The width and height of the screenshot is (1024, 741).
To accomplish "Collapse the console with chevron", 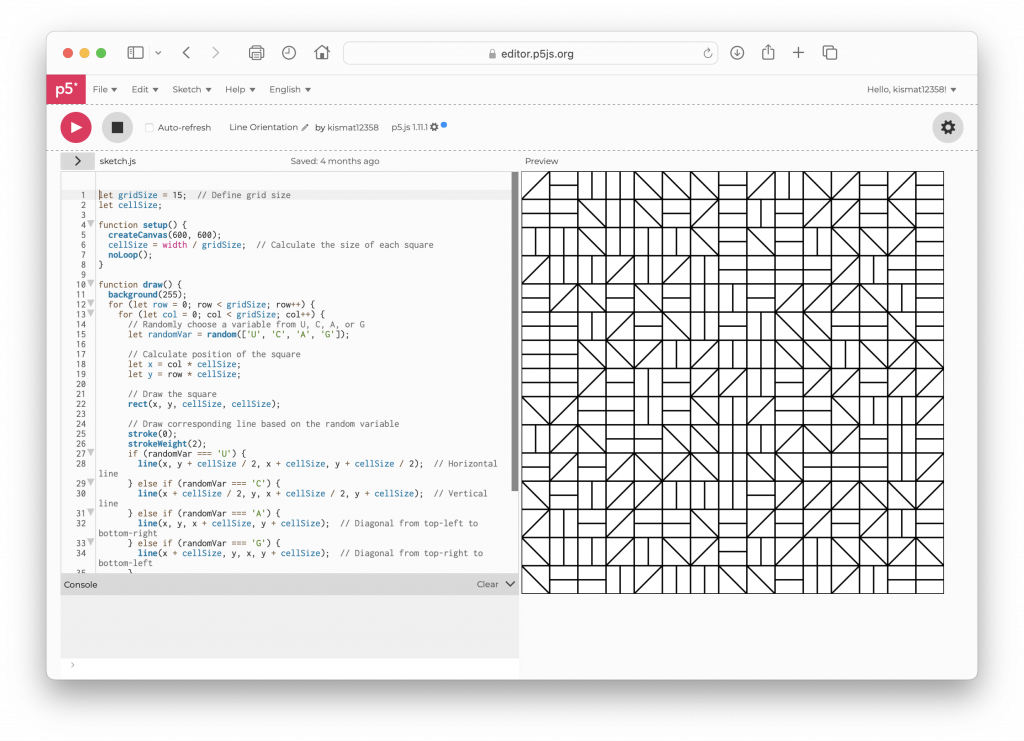I will (x=510, y=584).
